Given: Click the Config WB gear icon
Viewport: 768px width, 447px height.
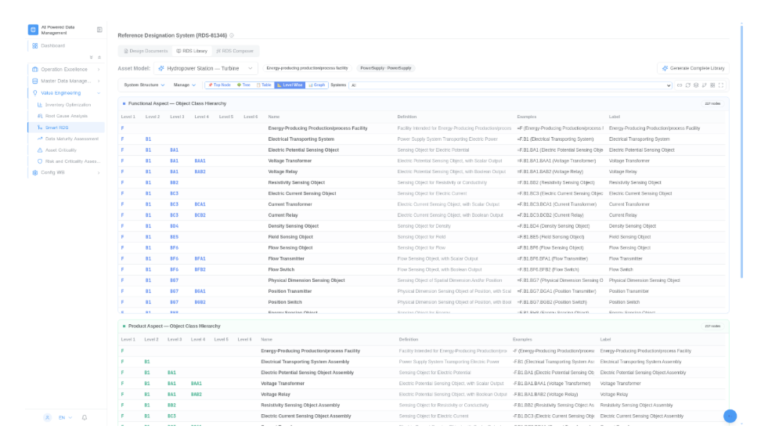Looking at the screenshot, I should 35,172.
